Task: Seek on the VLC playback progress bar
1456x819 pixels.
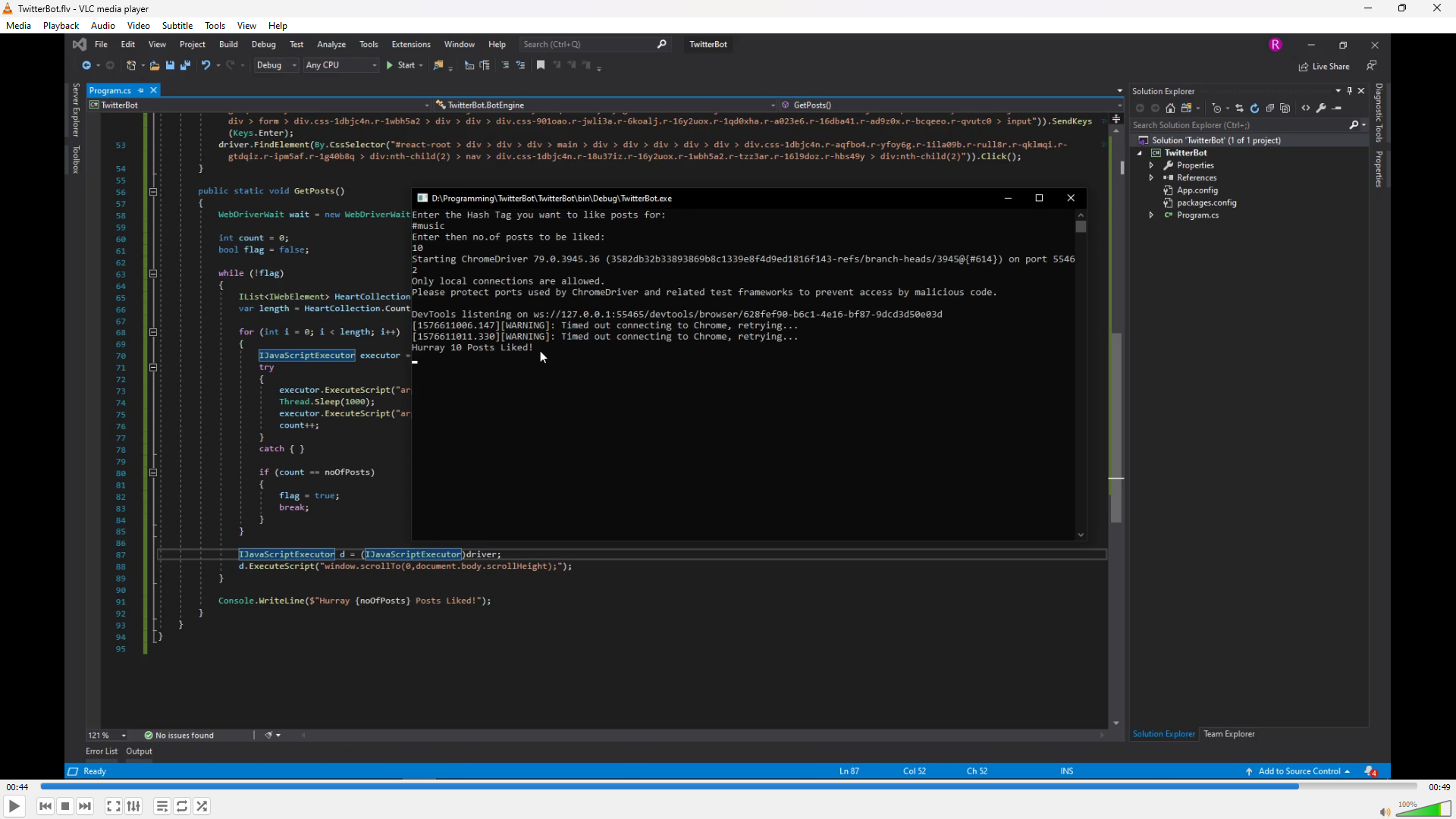Action: coord(728,786)
